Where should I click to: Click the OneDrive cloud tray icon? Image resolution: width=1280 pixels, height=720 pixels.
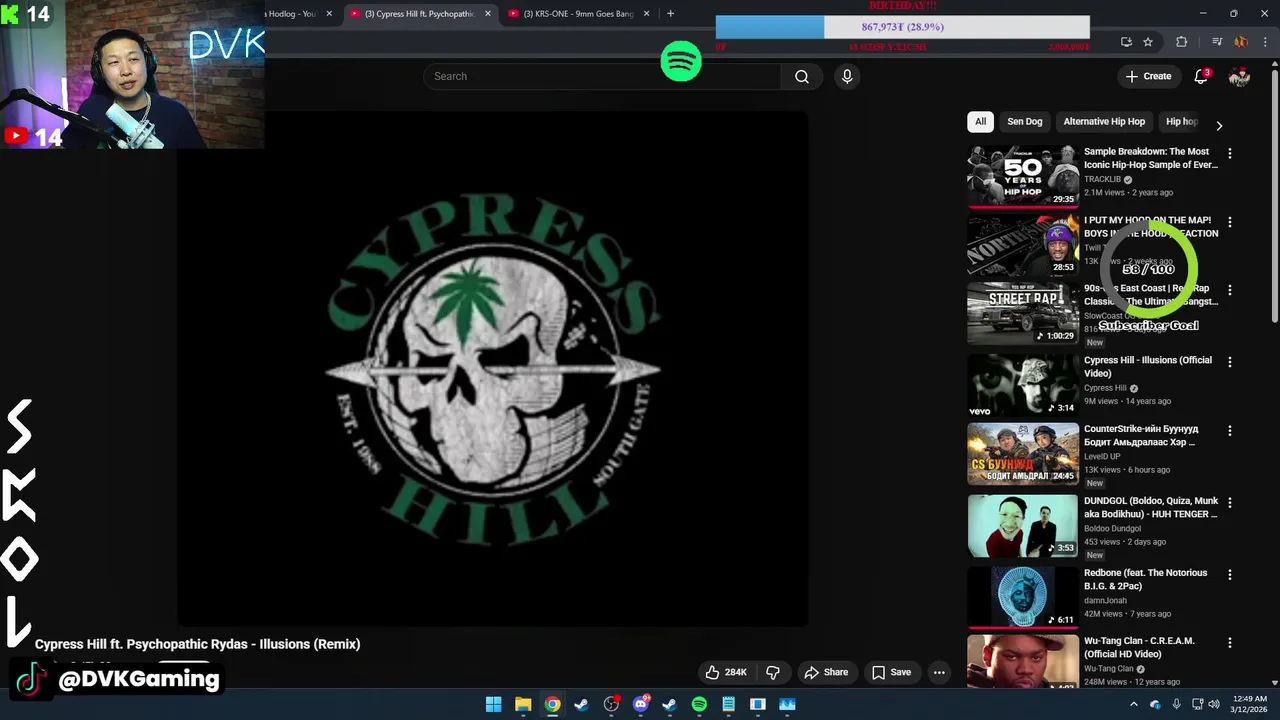coord(1155,704)
